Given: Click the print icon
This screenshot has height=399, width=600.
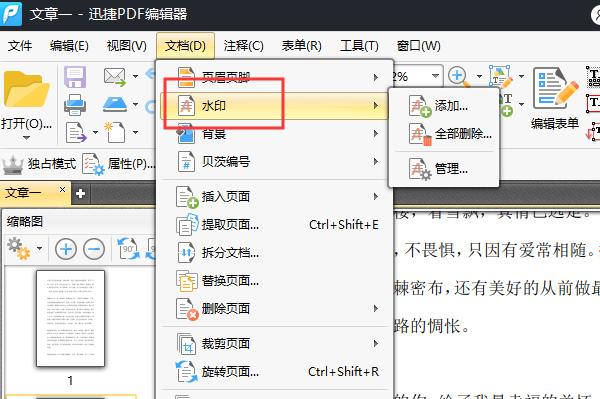Looking at the screenshot, I should 75,105.
